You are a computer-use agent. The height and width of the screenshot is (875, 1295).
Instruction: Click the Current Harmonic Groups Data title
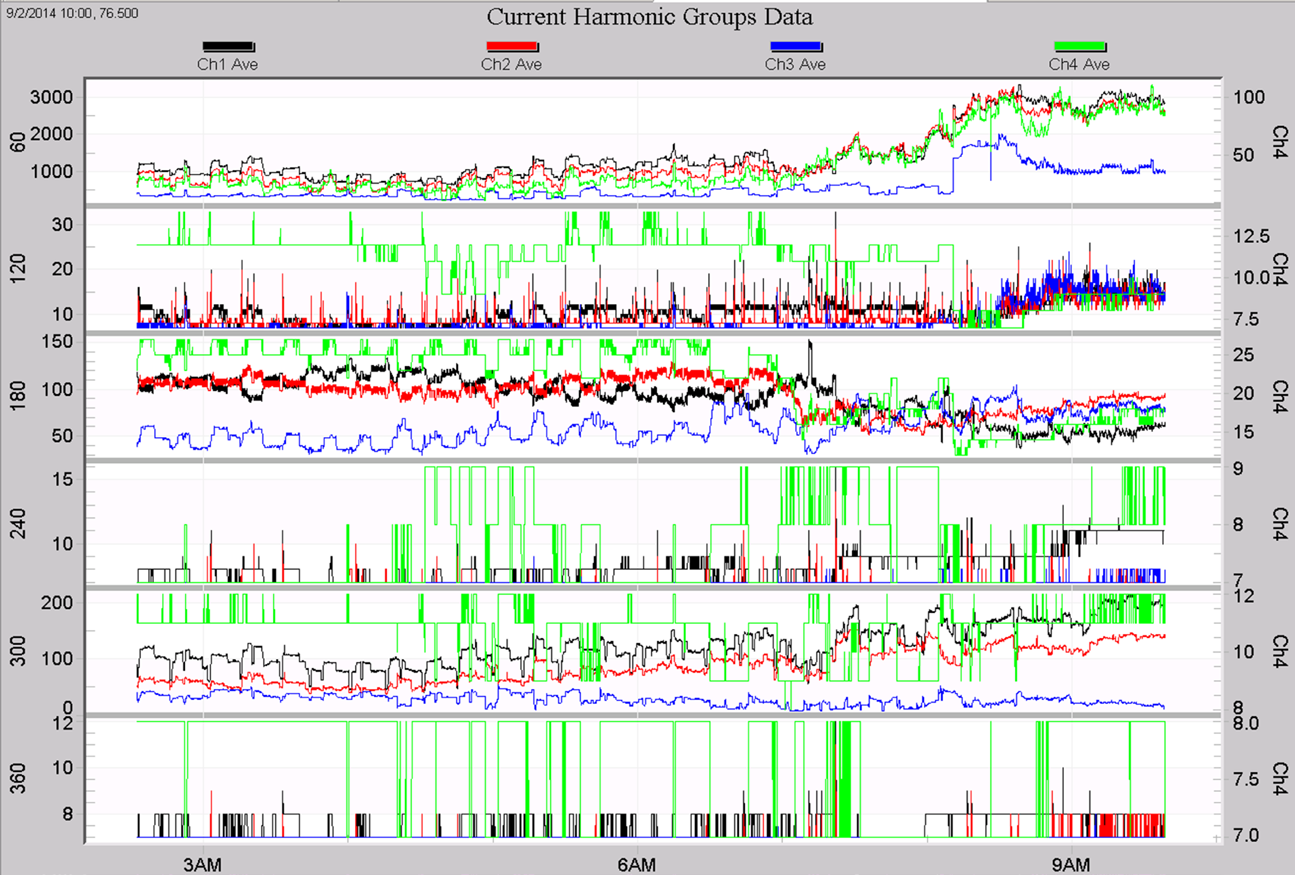point(650,17)
